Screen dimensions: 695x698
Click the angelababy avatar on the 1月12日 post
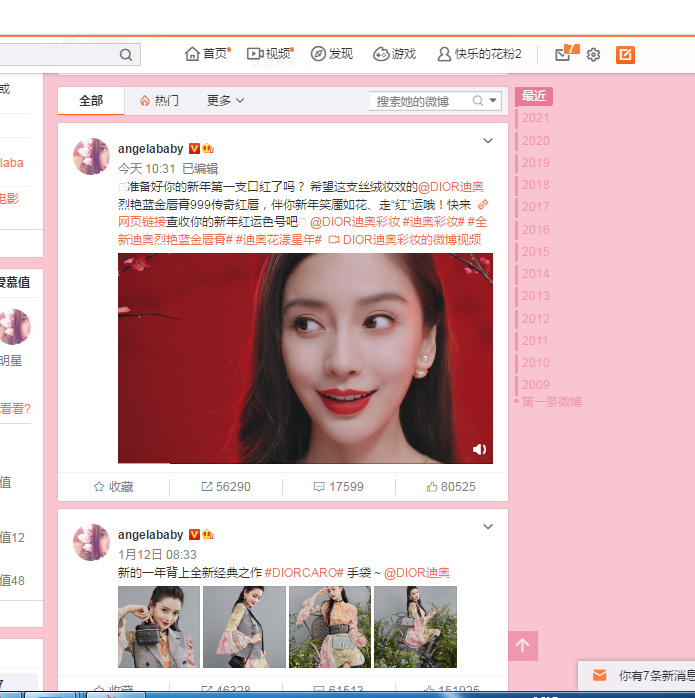click(91, 542)
